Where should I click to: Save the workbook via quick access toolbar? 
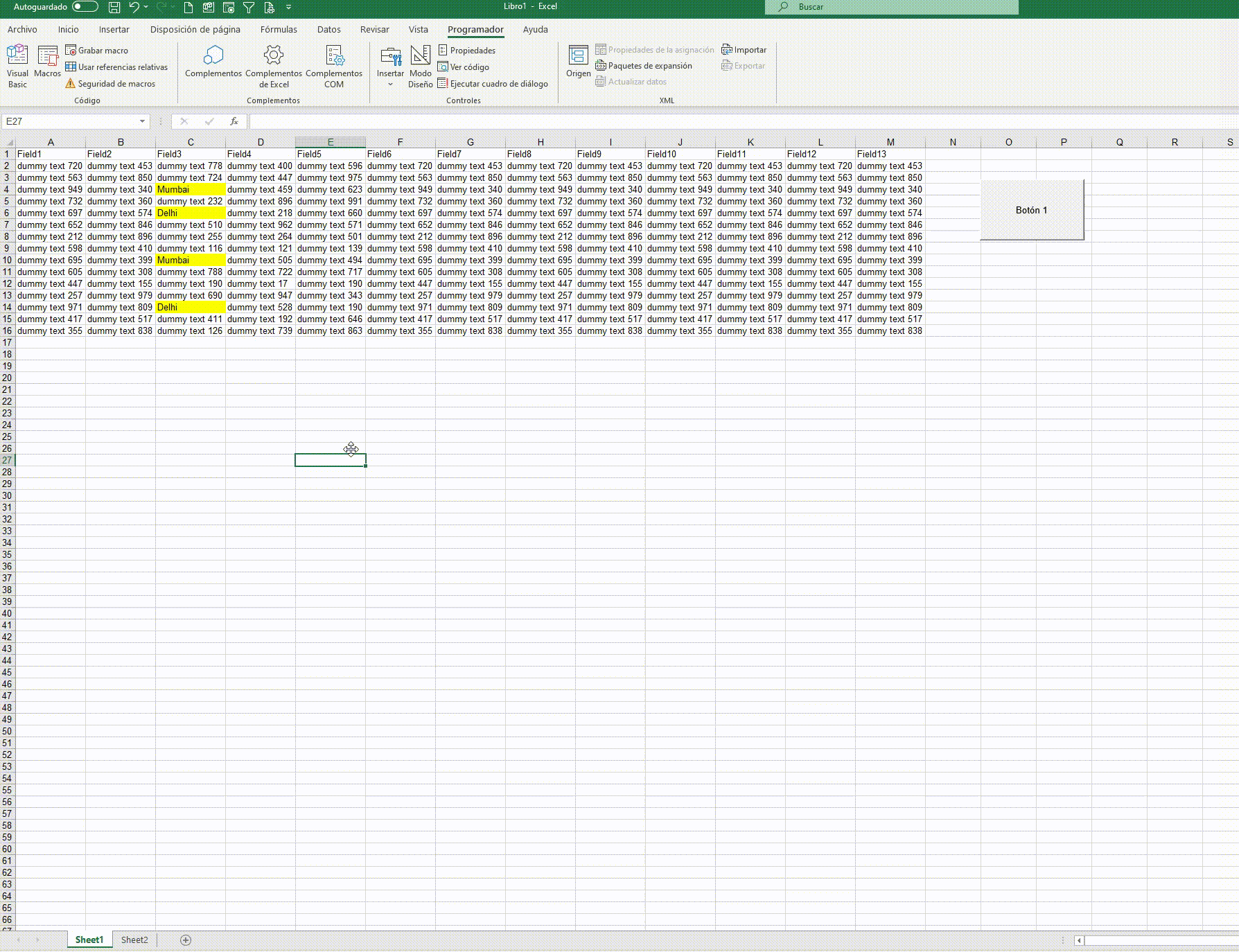pyautogui.click(x=113, y=6)
